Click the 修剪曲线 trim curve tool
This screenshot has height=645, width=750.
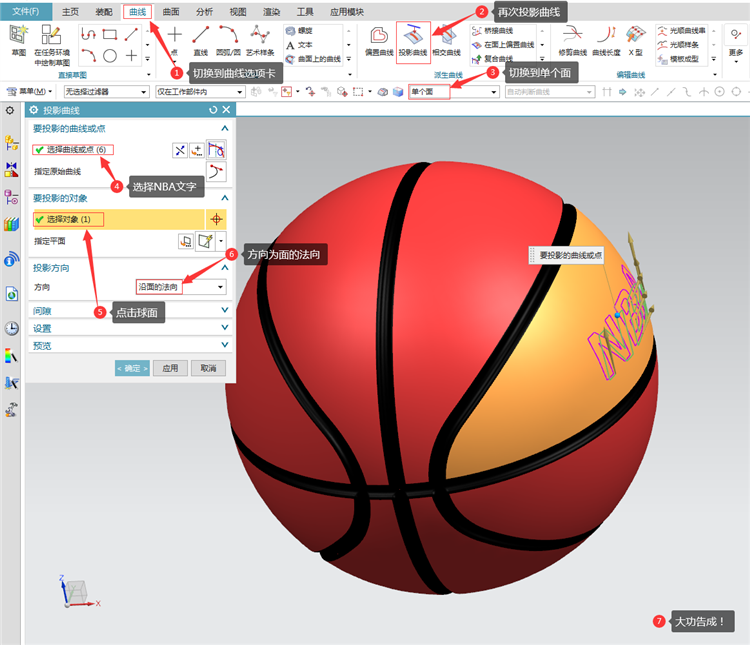click(572, 41)
